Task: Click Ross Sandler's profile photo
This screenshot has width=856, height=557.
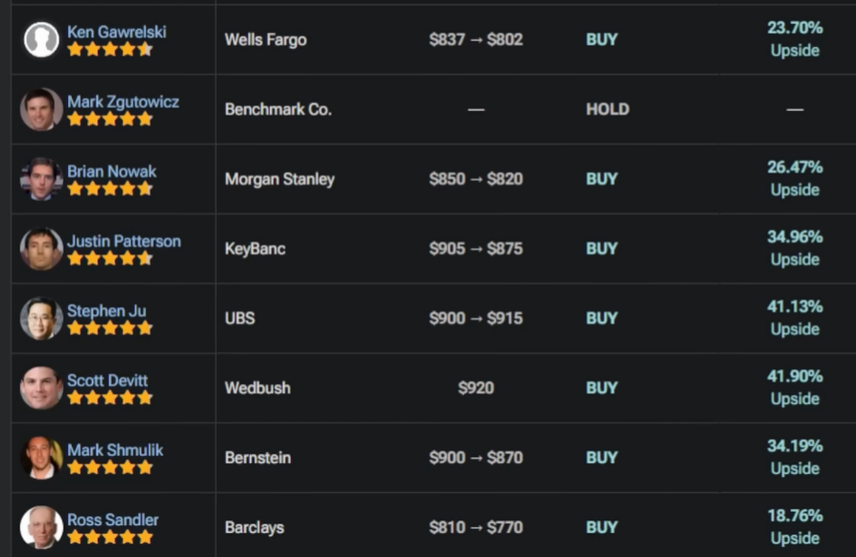Action: (41, 527)
